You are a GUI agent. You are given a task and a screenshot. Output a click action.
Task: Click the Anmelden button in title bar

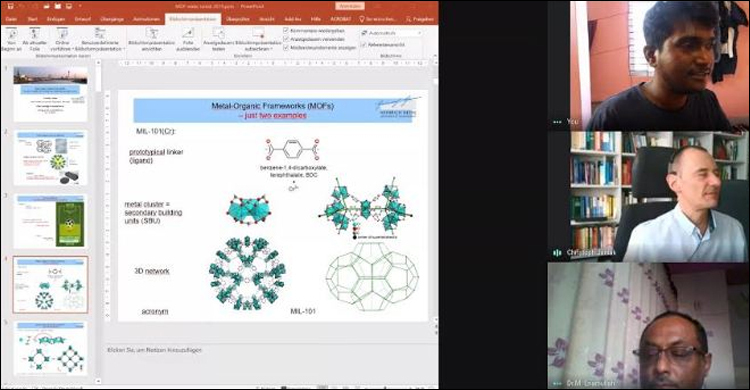pos(350,6)
